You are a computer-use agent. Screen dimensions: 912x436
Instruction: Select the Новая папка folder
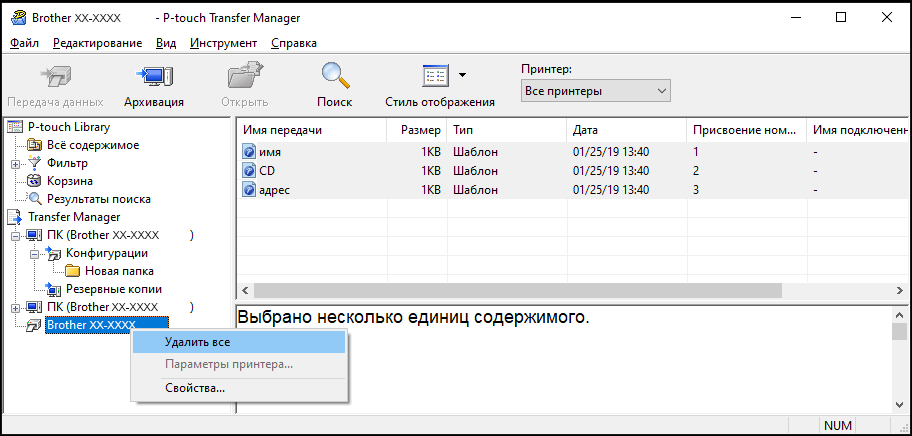tap(119, 271)
